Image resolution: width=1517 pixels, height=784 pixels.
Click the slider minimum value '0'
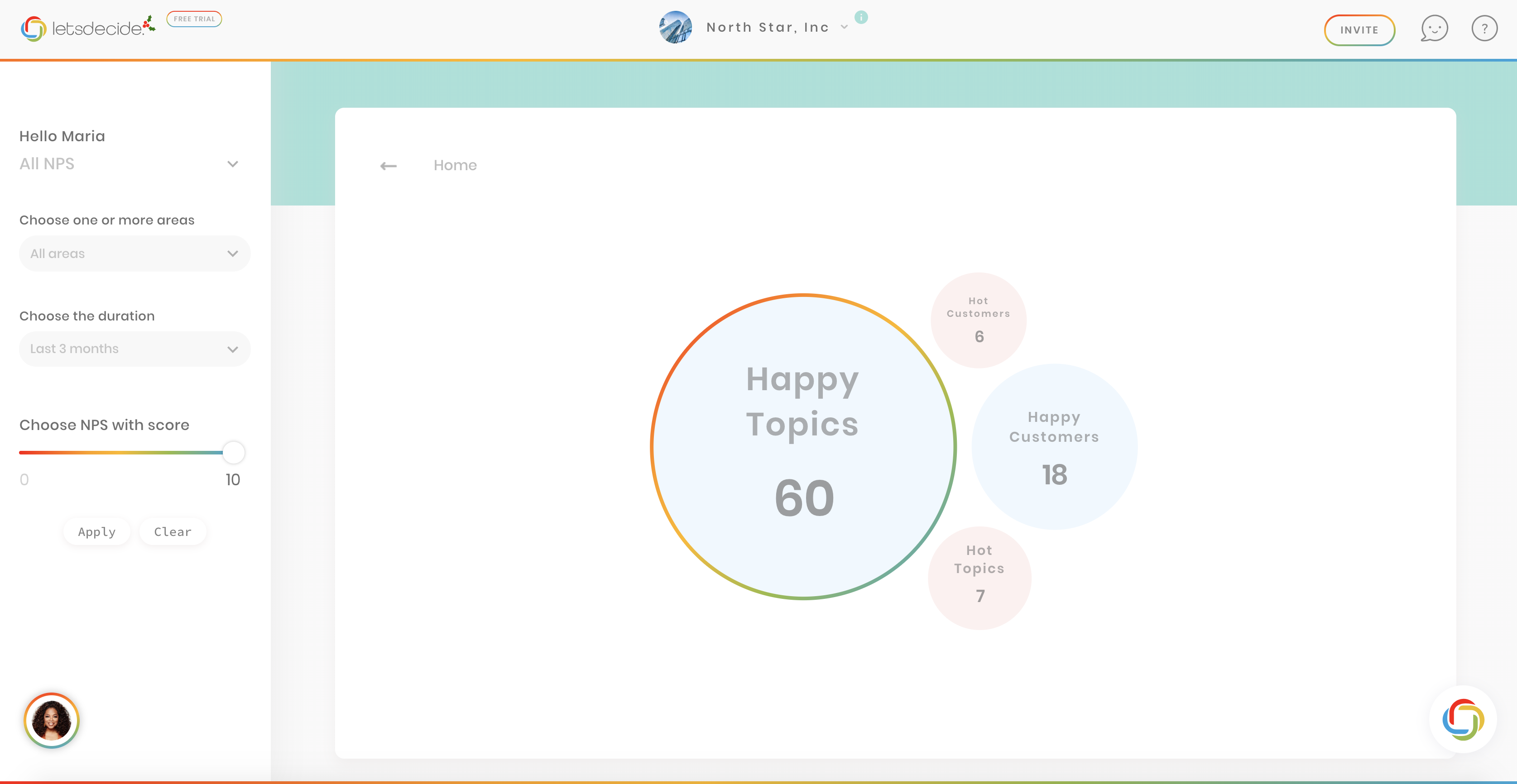(x=24, y=480)
